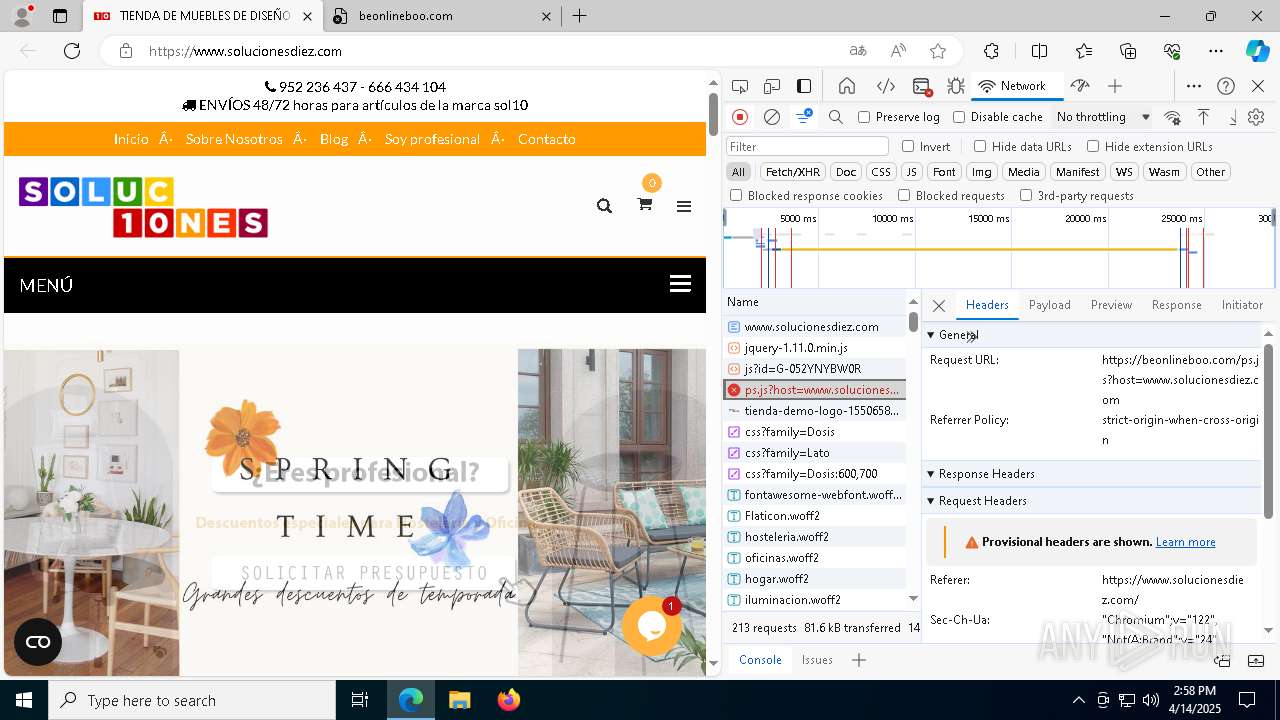
Task: Open the shopping cart icon
Action: pyautogui.click(x=645, y=204)
